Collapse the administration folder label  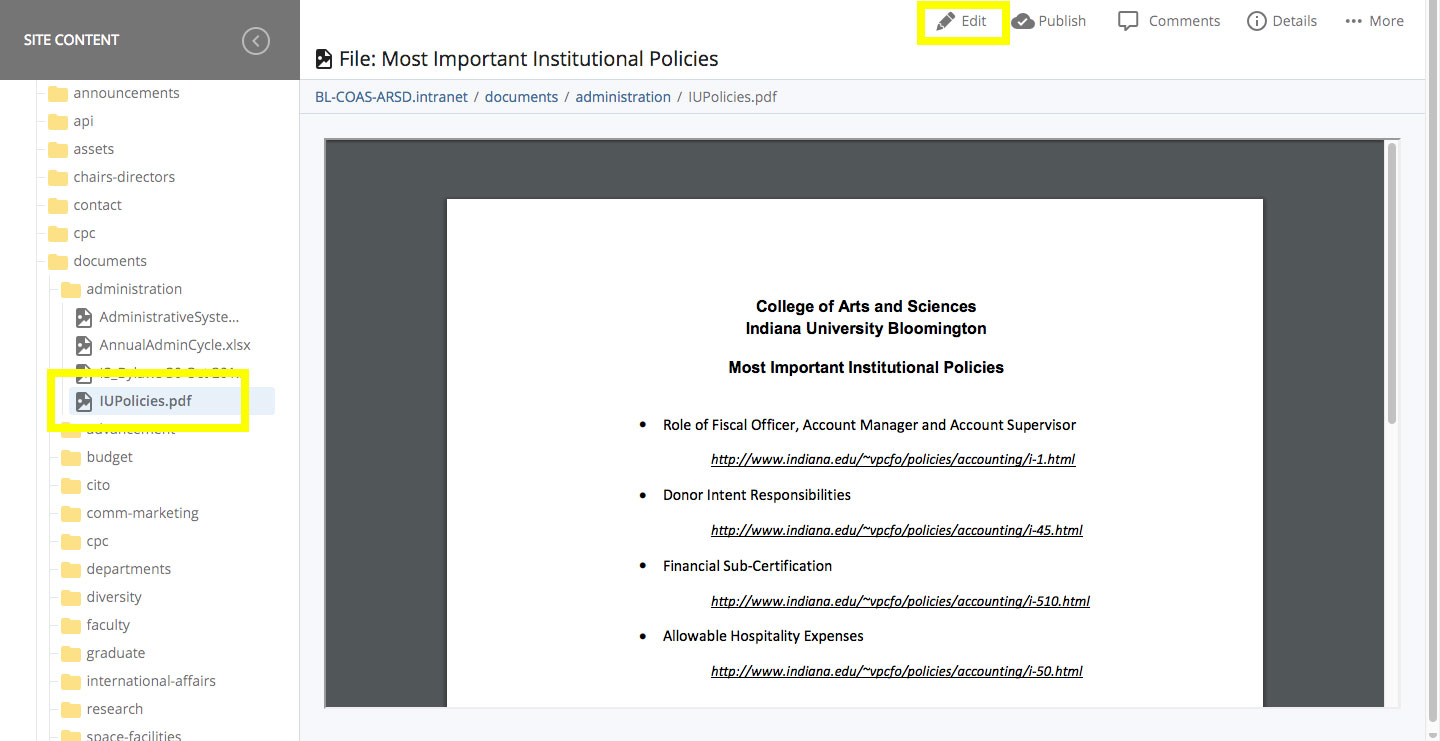[134, 289]
